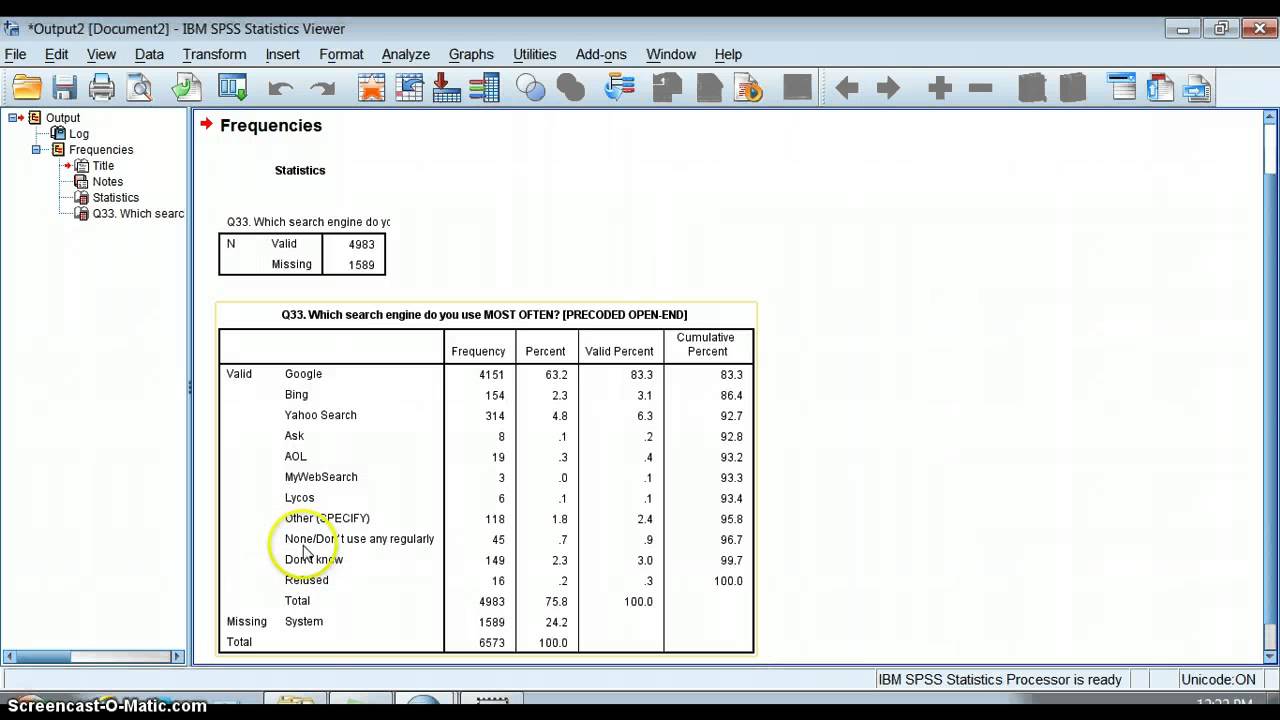The image size is (1280, 720).
Task: Select Statistics item in outline tree
Action: [x=115, y=198]
